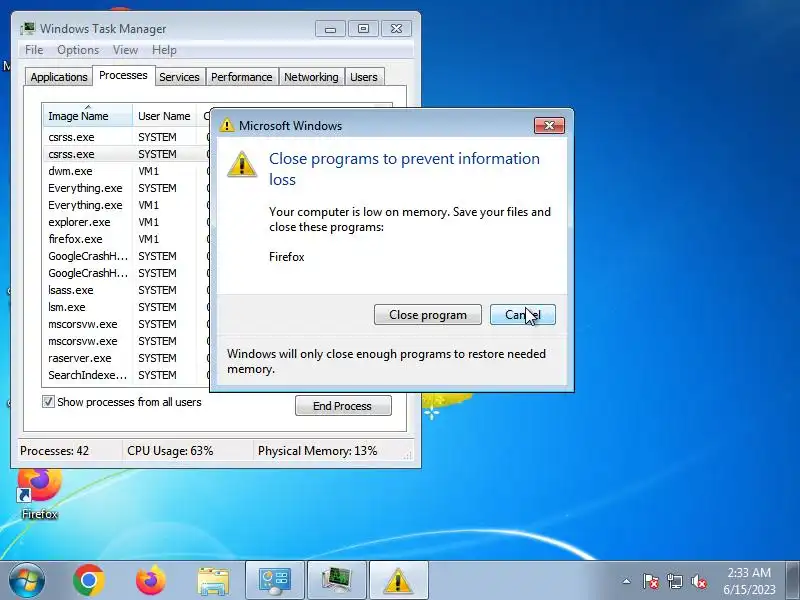Image resolution: width=800 pixels, height=600 pixels.
Task: Select the SearchIndexe... process row
Action: click(x=126, y=375)
